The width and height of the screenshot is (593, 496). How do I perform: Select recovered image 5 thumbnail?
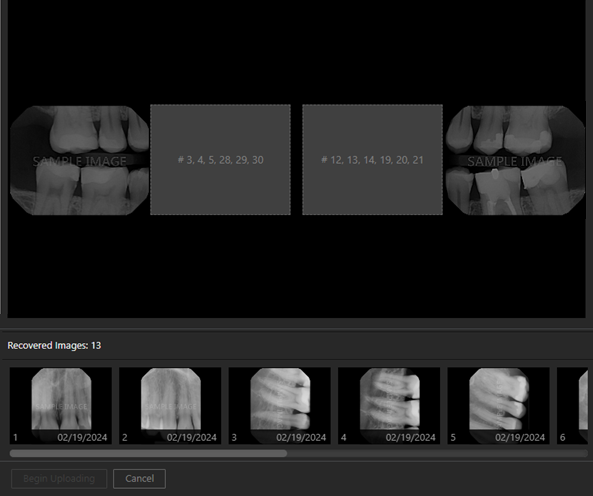498,406
